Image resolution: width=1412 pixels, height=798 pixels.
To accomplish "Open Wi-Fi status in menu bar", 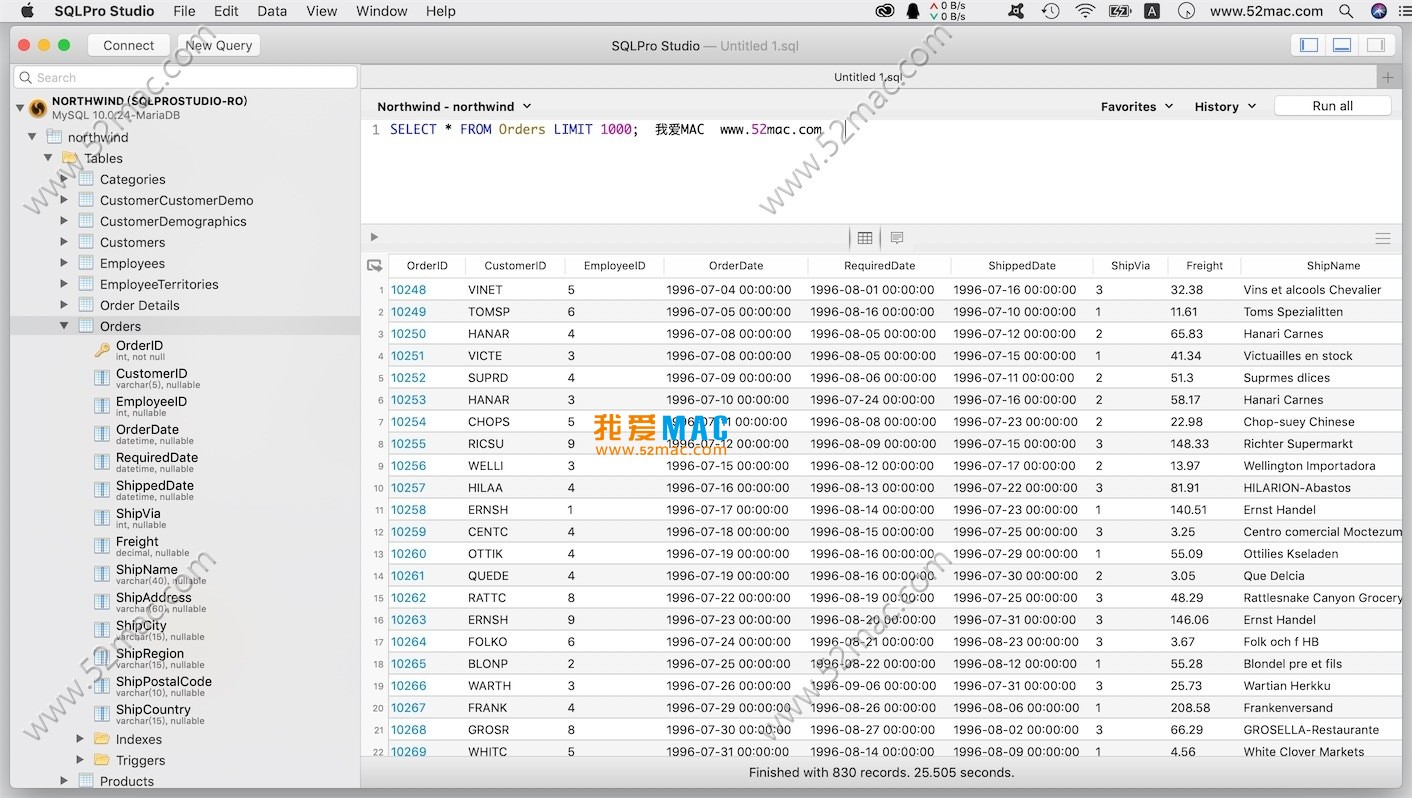I will [1085, 11].
